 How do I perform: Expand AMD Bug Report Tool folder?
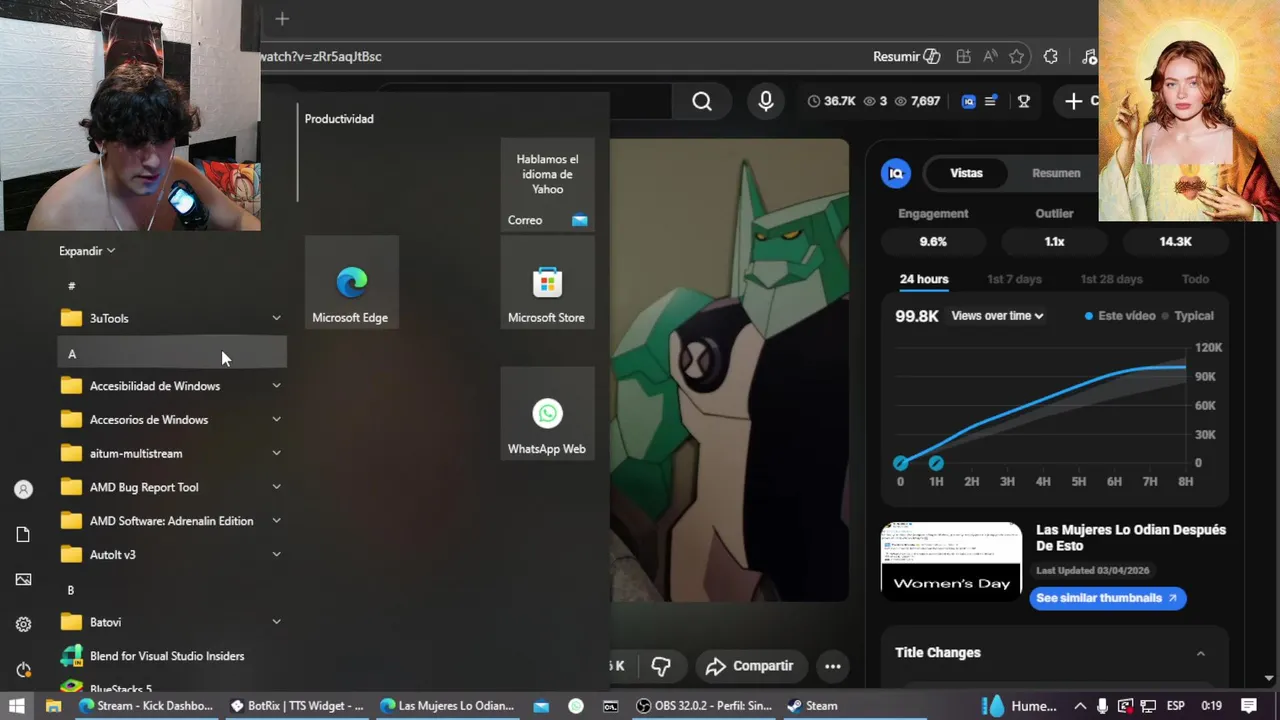(172, 488)
